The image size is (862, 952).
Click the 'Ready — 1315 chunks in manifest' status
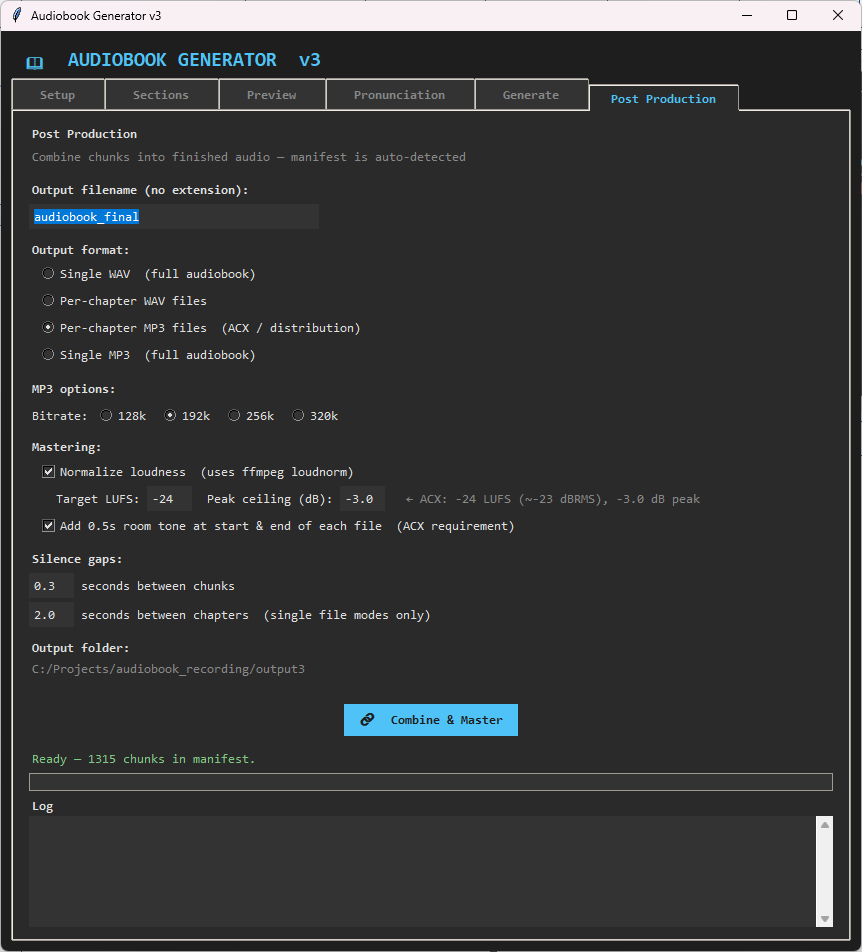(143, 759)
